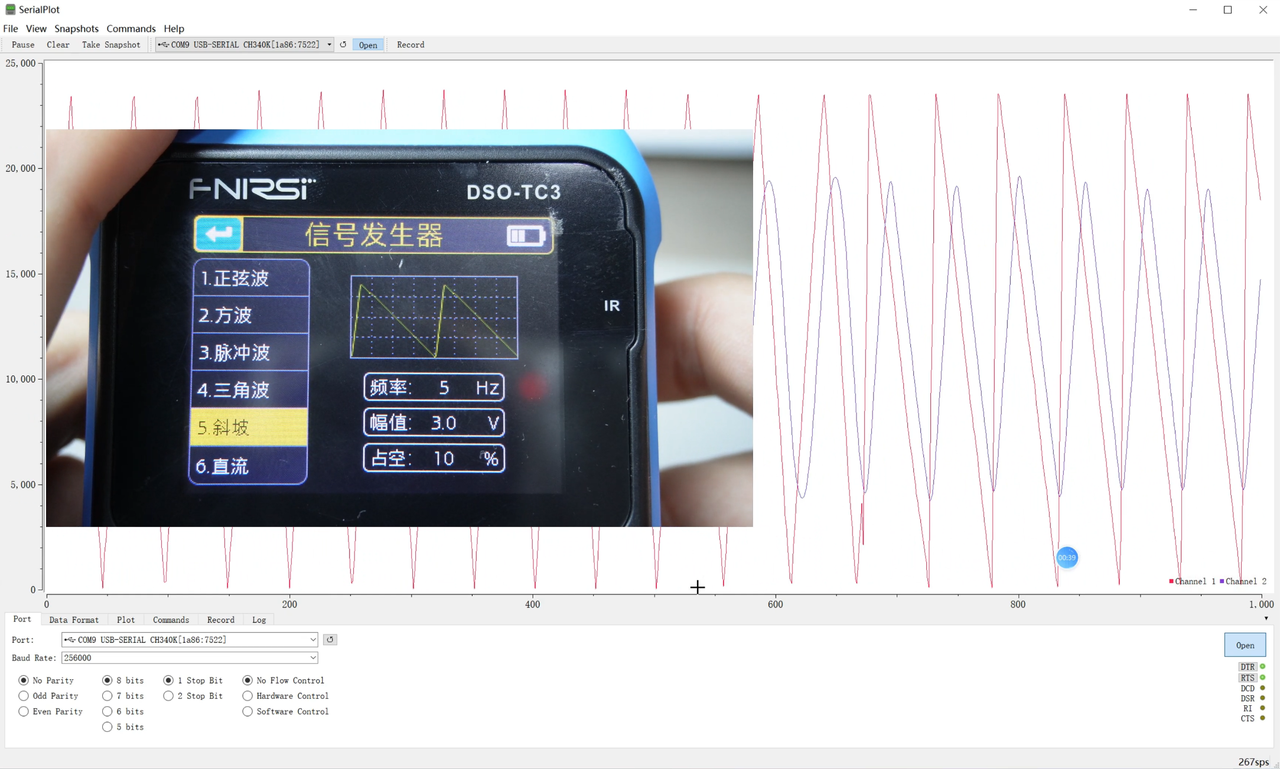Switch to the Plot tab

(x=126, y=620)
